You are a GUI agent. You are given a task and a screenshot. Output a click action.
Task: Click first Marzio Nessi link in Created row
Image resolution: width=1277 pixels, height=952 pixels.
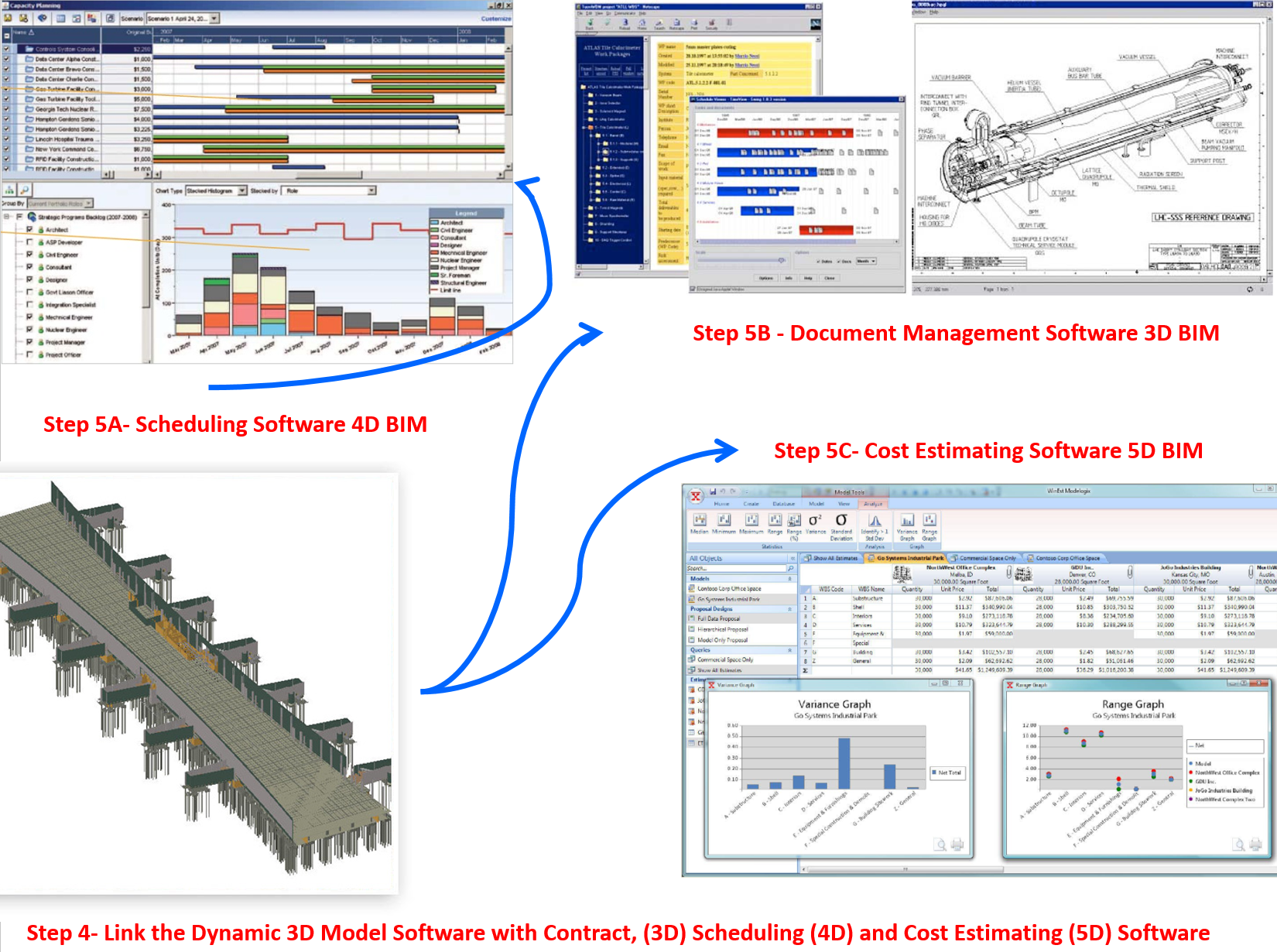pos(747,57)
